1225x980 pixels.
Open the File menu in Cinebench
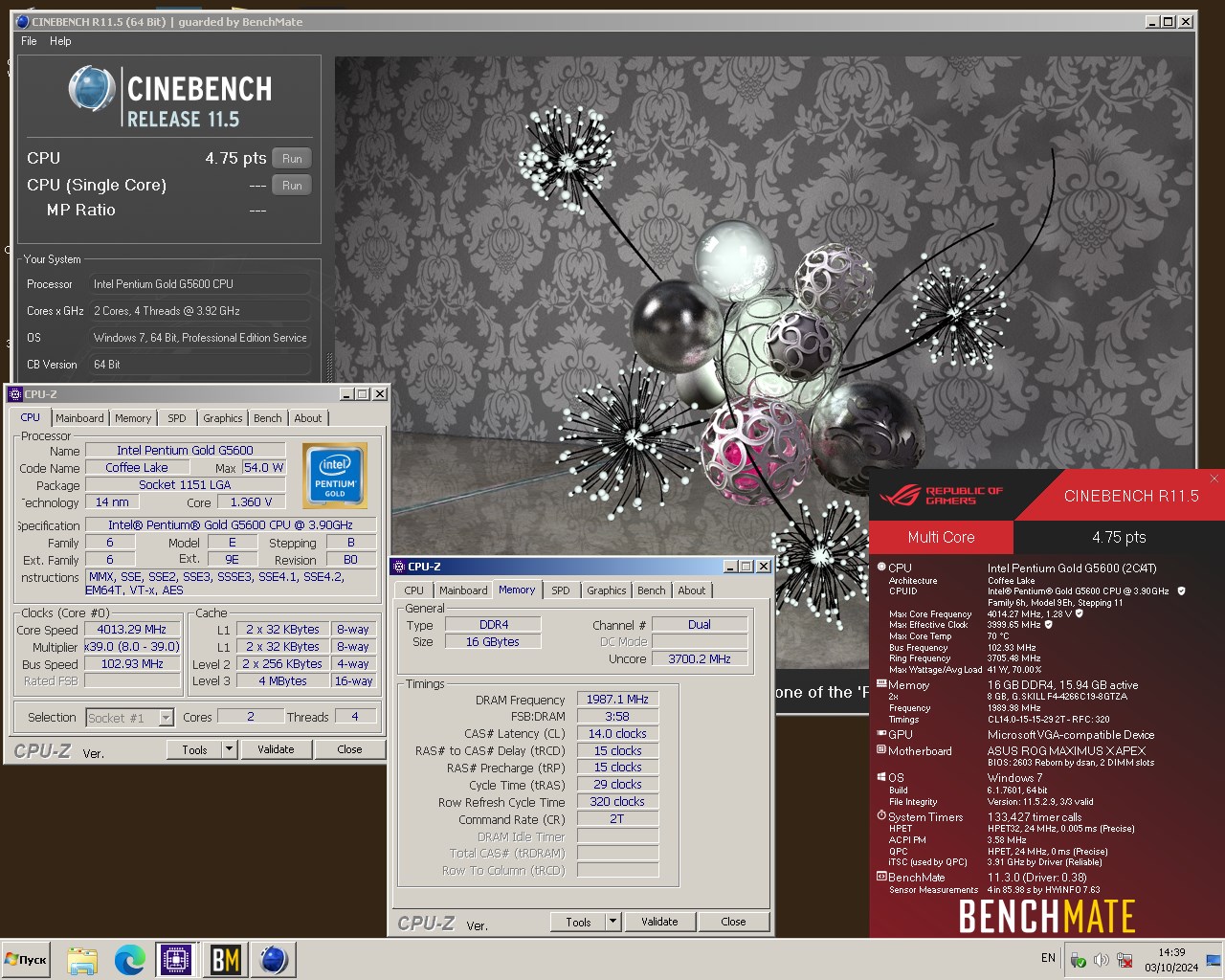coord(29,41)
